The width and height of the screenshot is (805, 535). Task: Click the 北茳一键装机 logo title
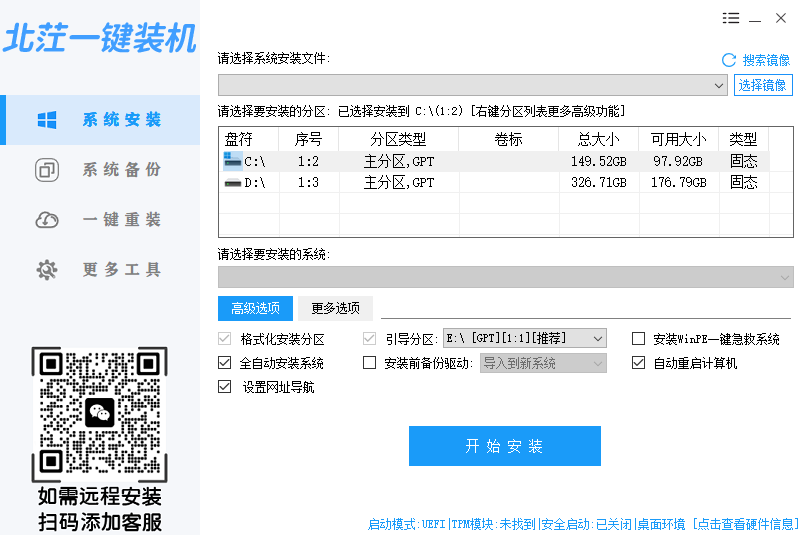point(100,37)
